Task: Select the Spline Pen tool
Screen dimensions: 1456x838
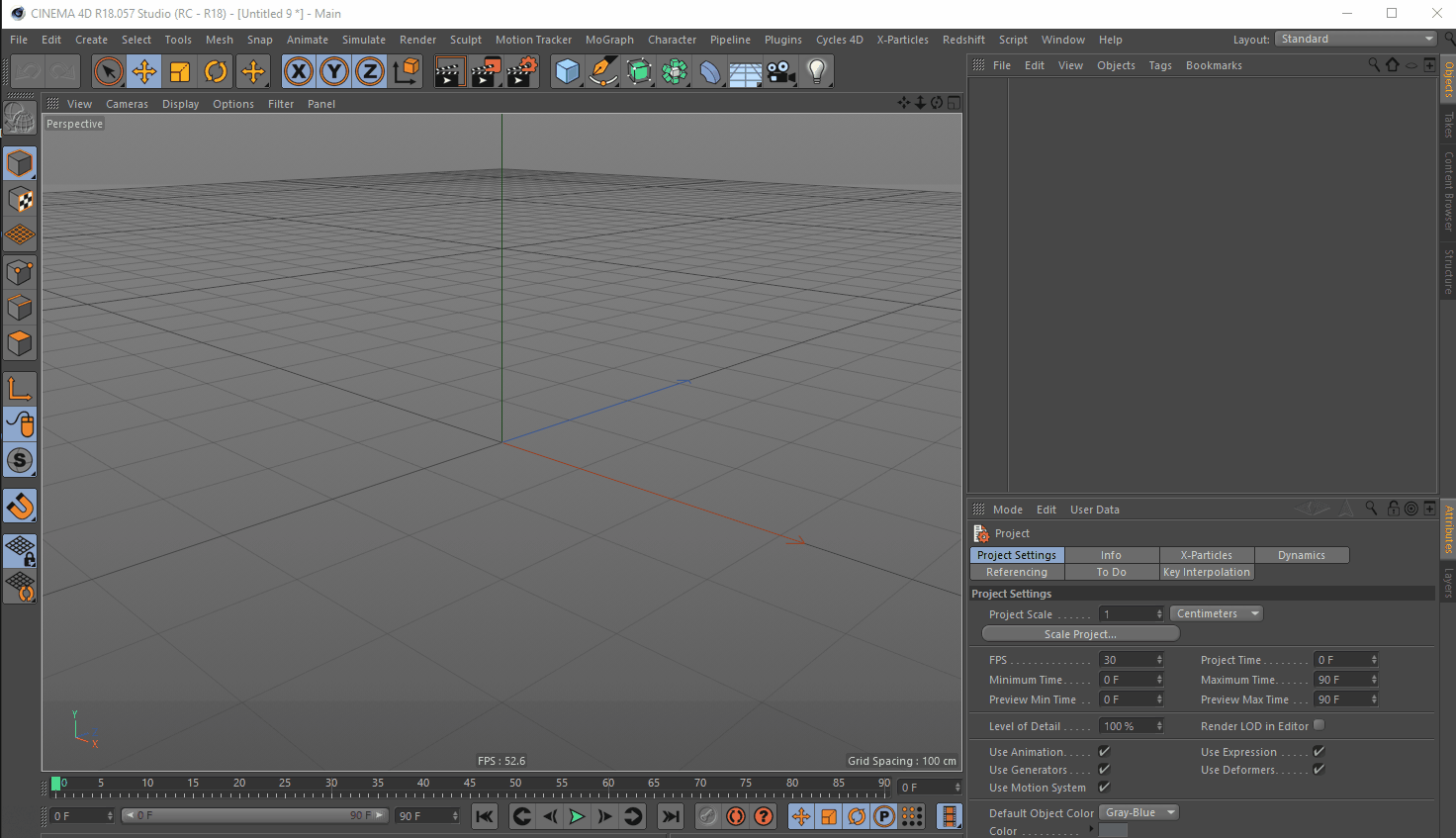Action: point(602,71)
